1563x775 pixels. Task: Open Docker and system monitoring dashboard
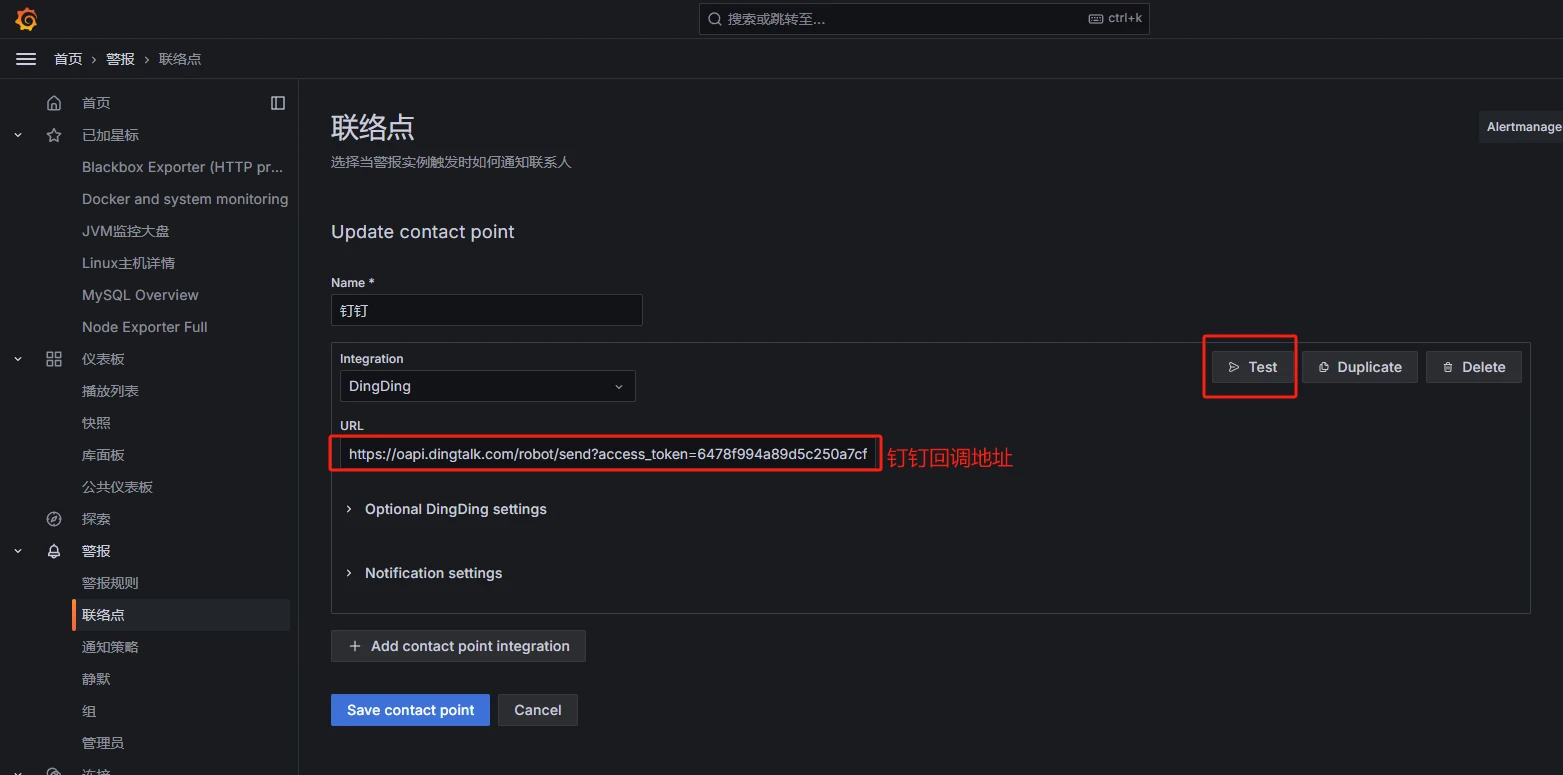click(x=185, y=199)
